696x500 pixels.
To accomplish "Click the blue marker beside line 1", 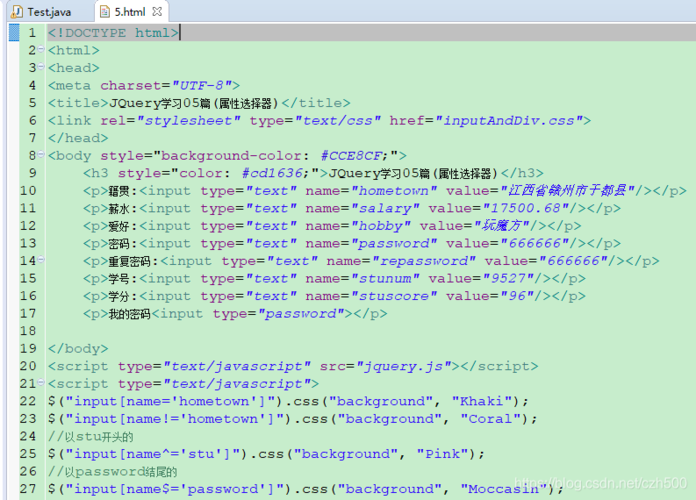I will coord(14,32).
